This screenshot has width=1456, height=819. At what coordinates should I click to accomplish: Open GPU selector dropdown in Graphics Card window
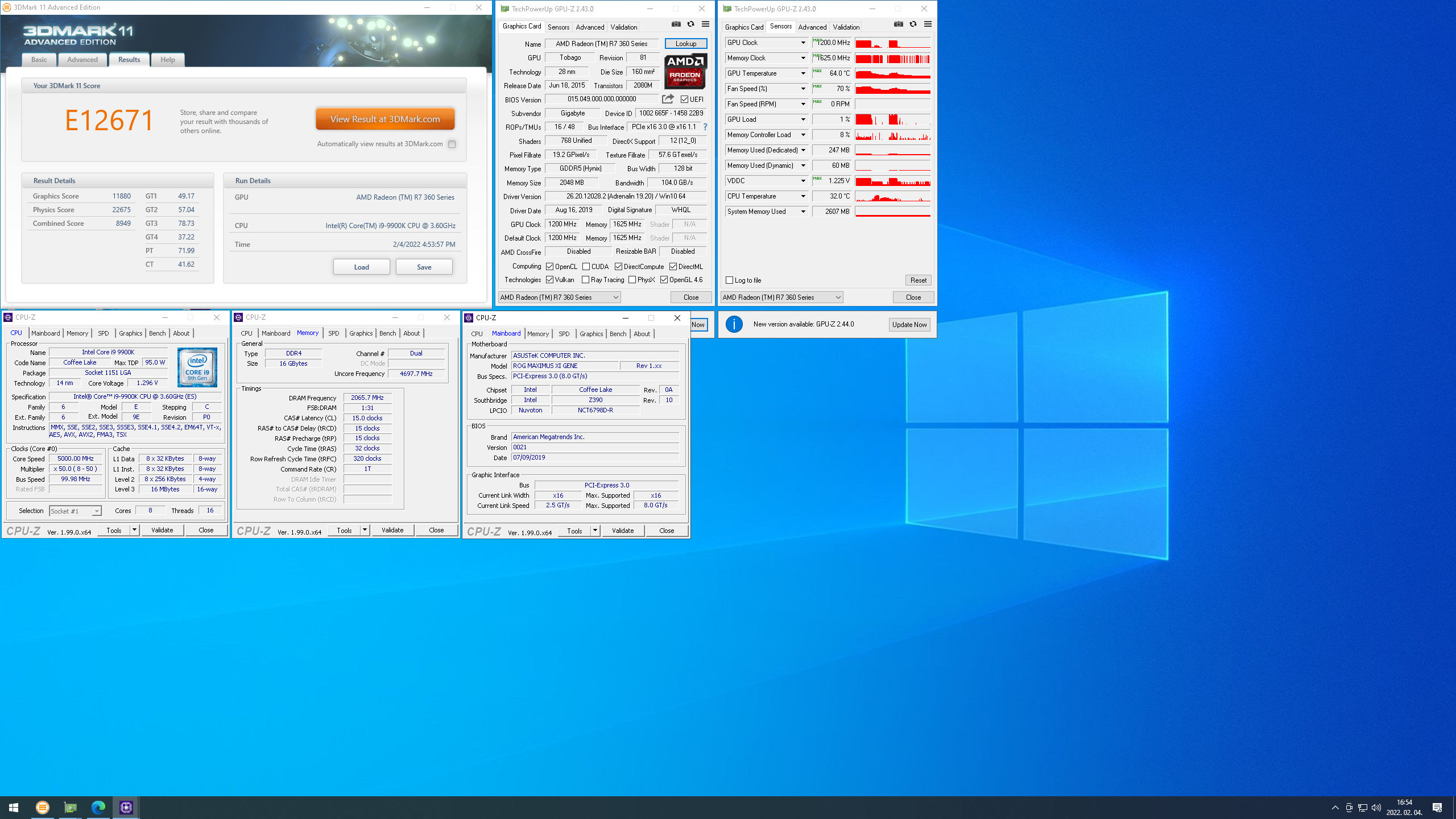559,297
